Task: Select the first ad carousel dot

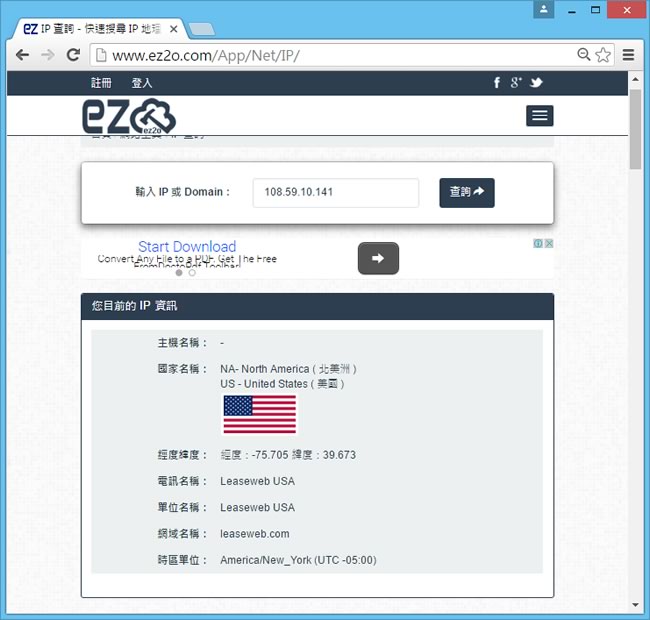Action: (179, 273)
